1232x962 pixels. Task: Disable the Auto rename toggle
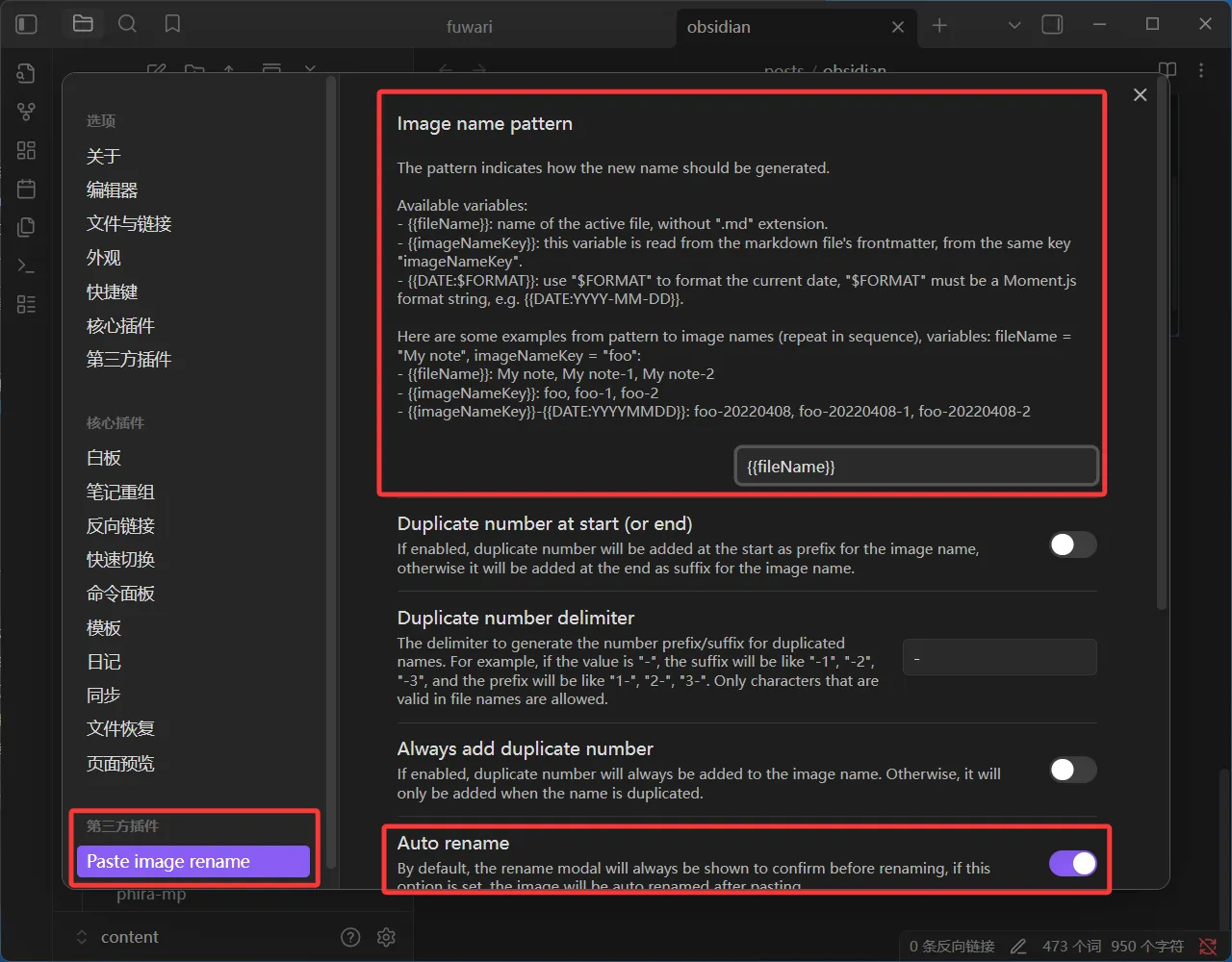1072,863
